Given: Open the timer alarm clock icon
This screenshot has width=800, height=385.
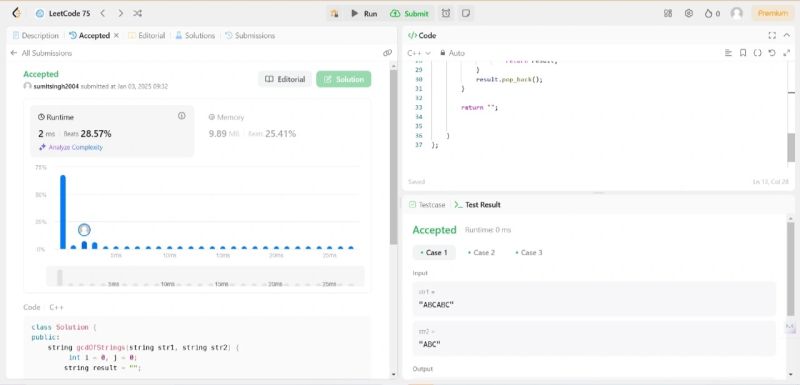Looking at the screenshot, I should pos(446,13).
